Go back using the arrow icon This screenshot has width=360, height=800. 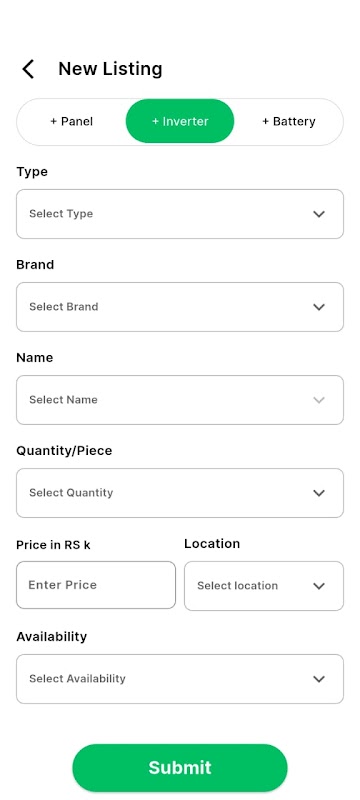pyautogui.click(x=28, y=69)
